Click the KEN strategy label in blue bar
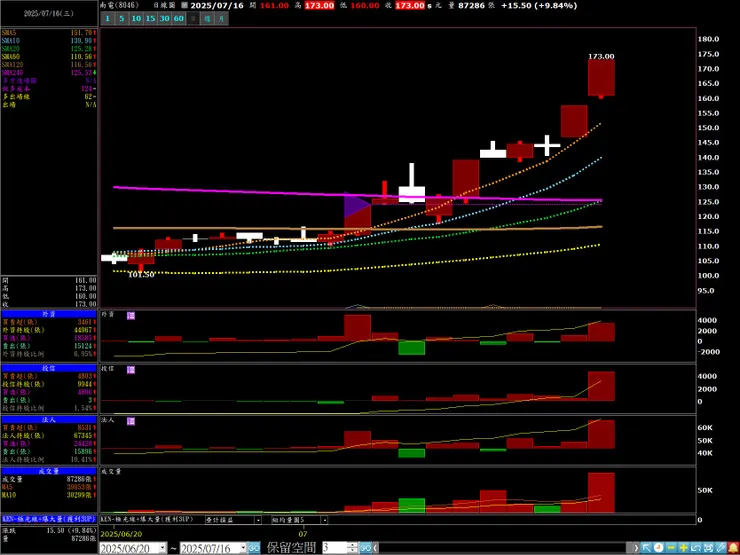Viewport: 740px width, 555px height. click(x=49, y=518)
